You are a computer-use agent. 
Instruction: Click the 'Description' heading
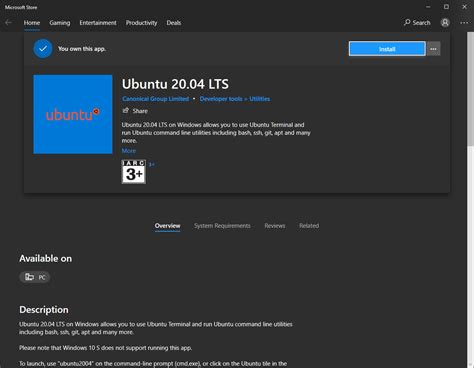point(44,310)
